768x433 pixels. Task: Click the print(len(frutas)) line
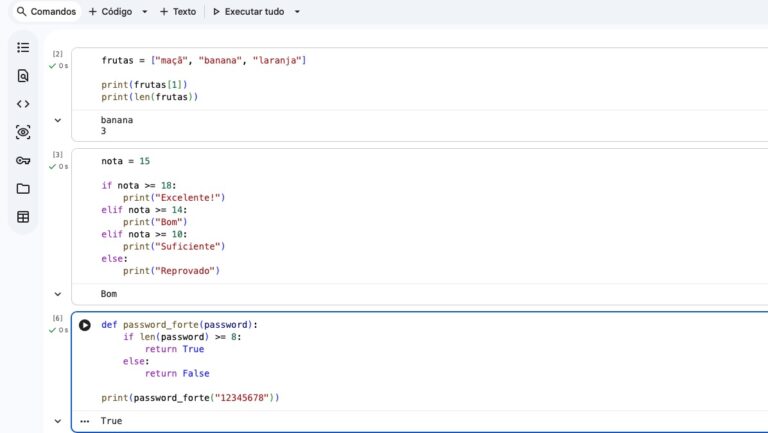point(149,97)
